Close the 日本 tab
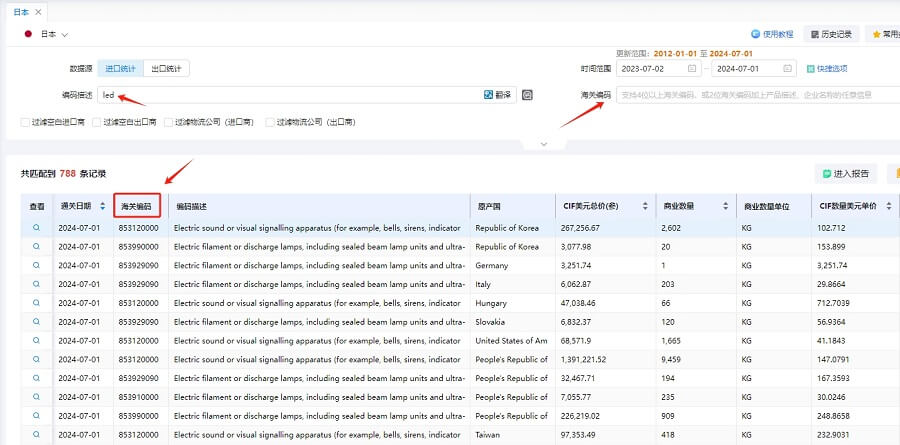The image size is (900, 445). 38,11
